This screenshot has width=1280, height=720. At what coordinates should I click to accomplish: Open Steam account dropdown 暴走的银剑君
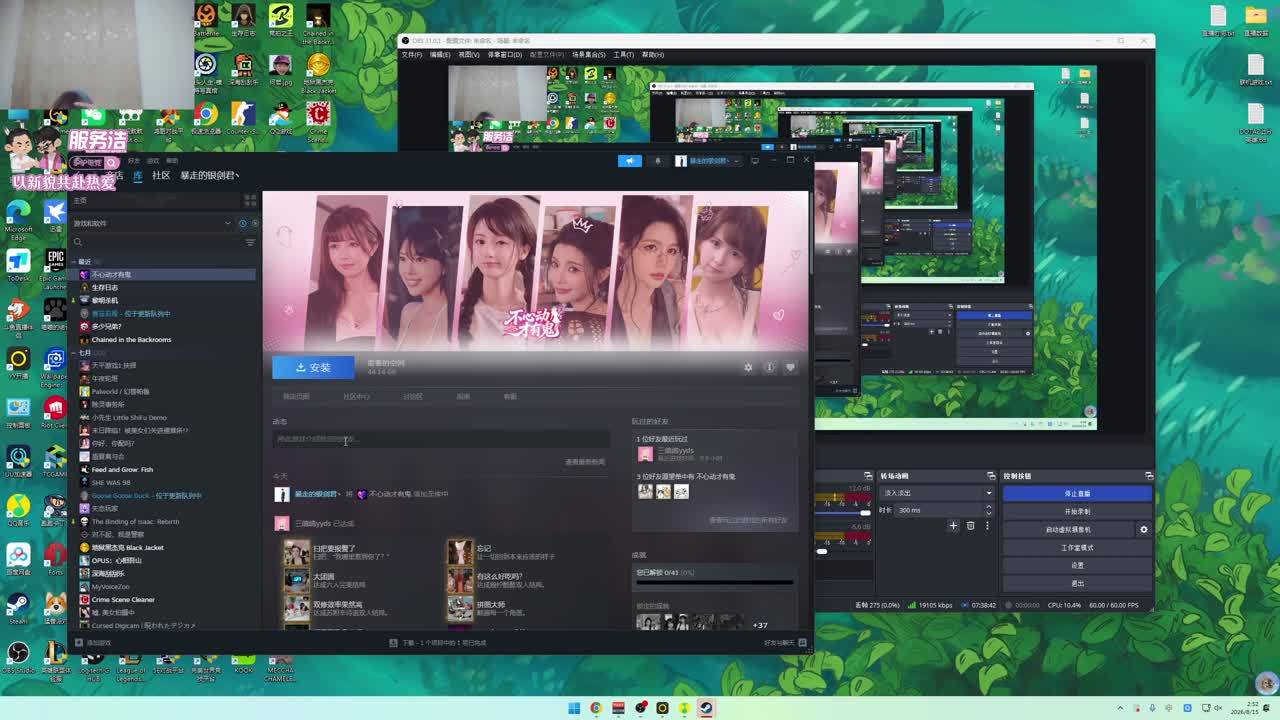tap(707, 160)
